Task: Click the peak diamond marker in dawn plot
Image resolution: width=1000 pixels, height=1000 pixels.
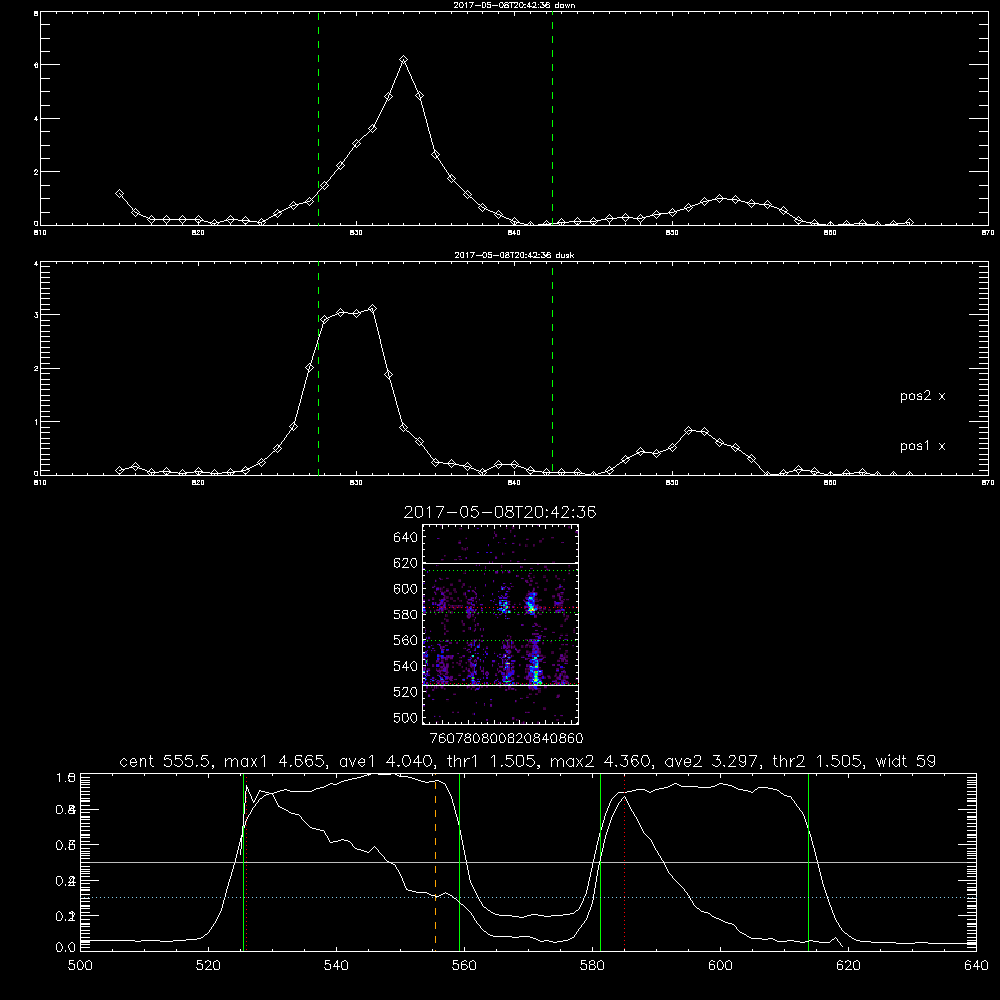Action: click(403, 59)
